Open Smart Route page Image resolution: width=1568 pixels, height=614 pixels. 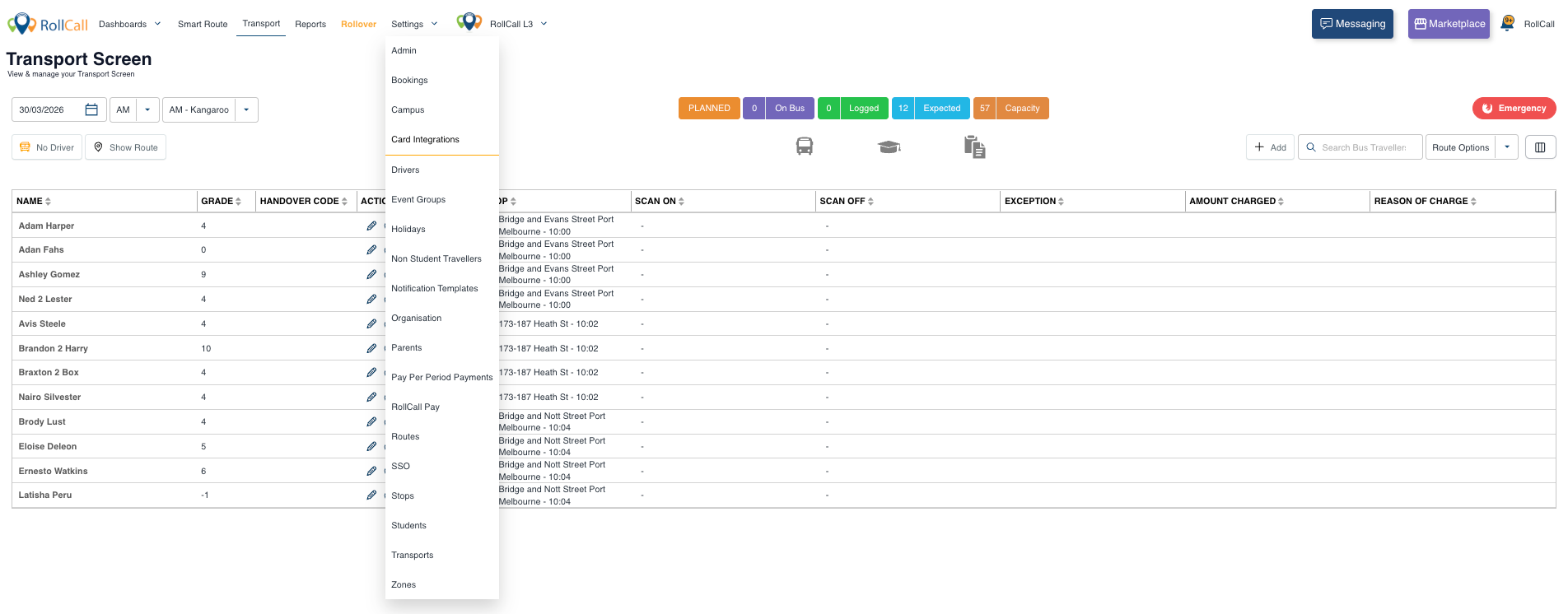pyautogui.click(x=203, y=24)
